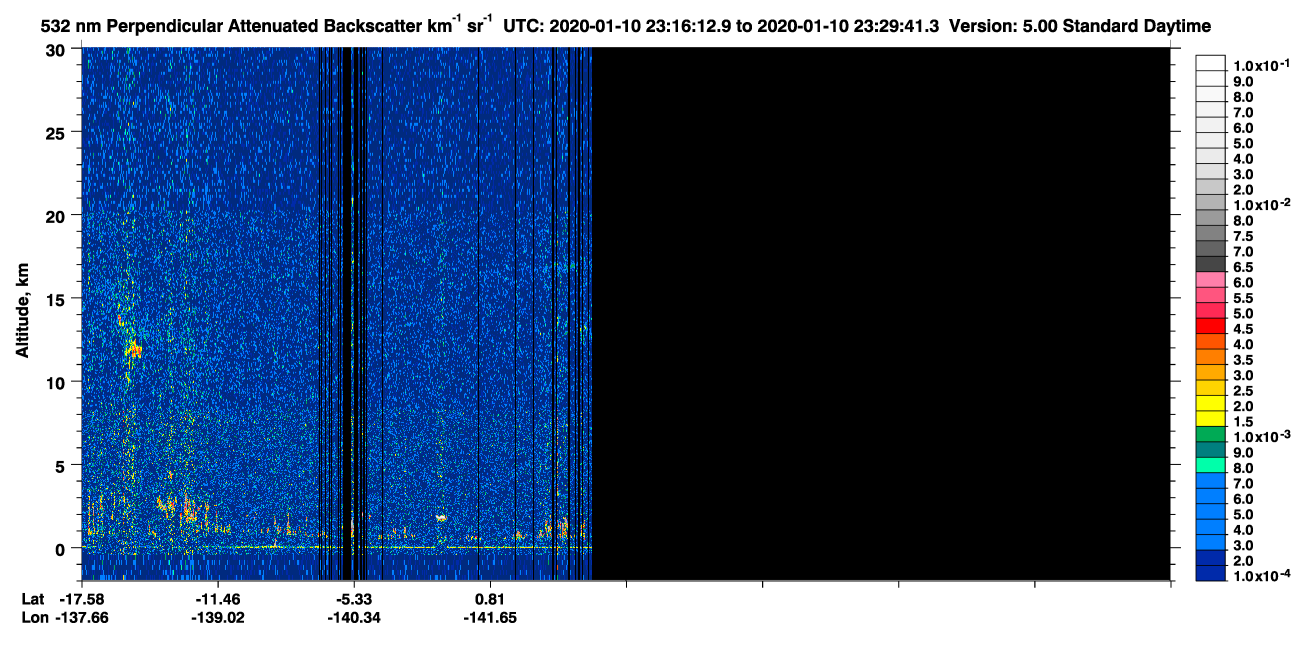Click colorbar label '2.5'

coord(1244,389)
